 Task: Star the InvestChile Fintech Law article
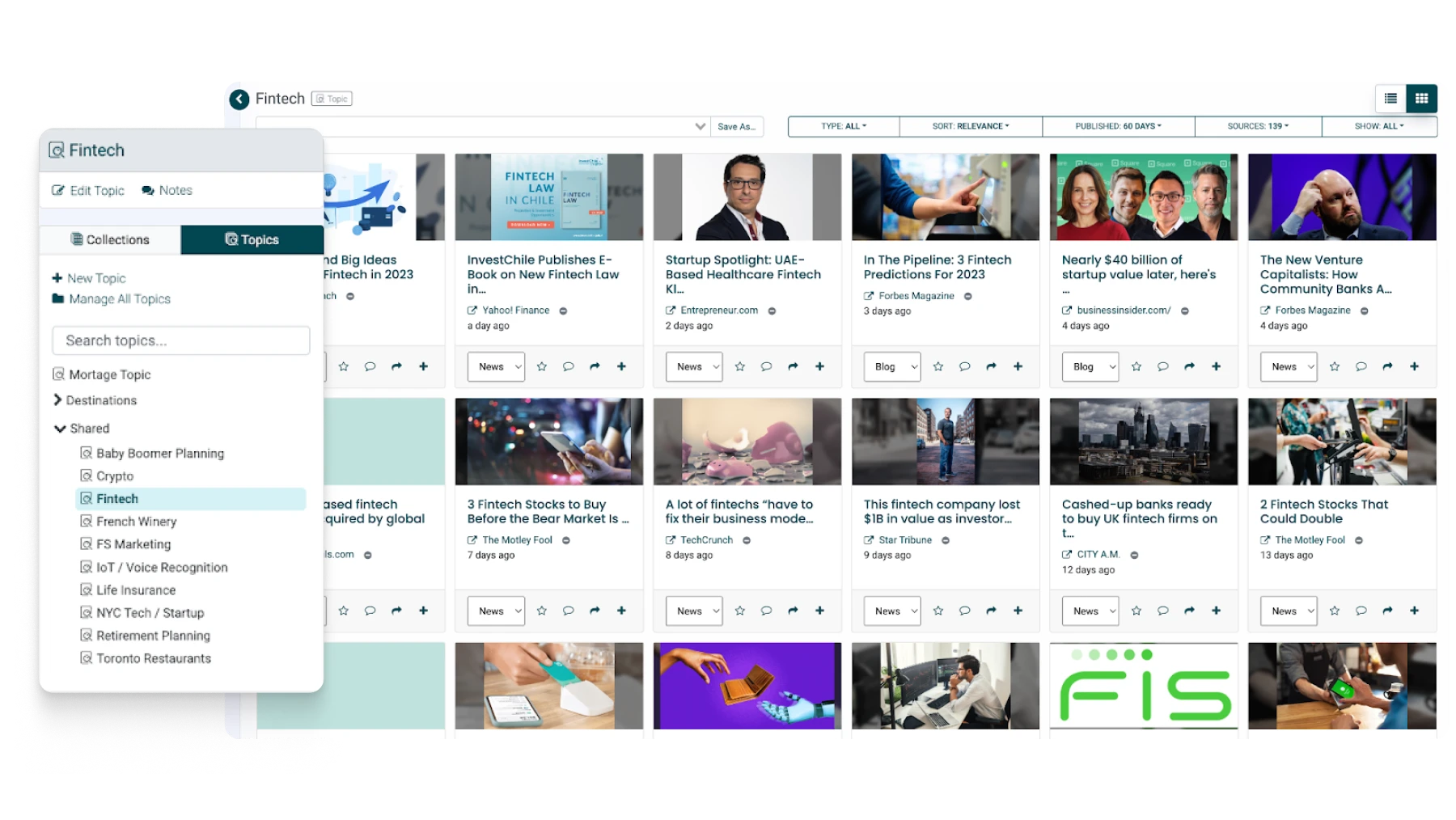coord(542,366)
